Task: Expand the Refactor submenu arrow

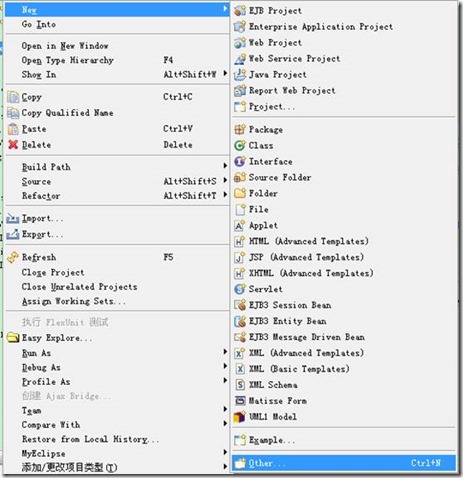Action: [x=225, y=195]
